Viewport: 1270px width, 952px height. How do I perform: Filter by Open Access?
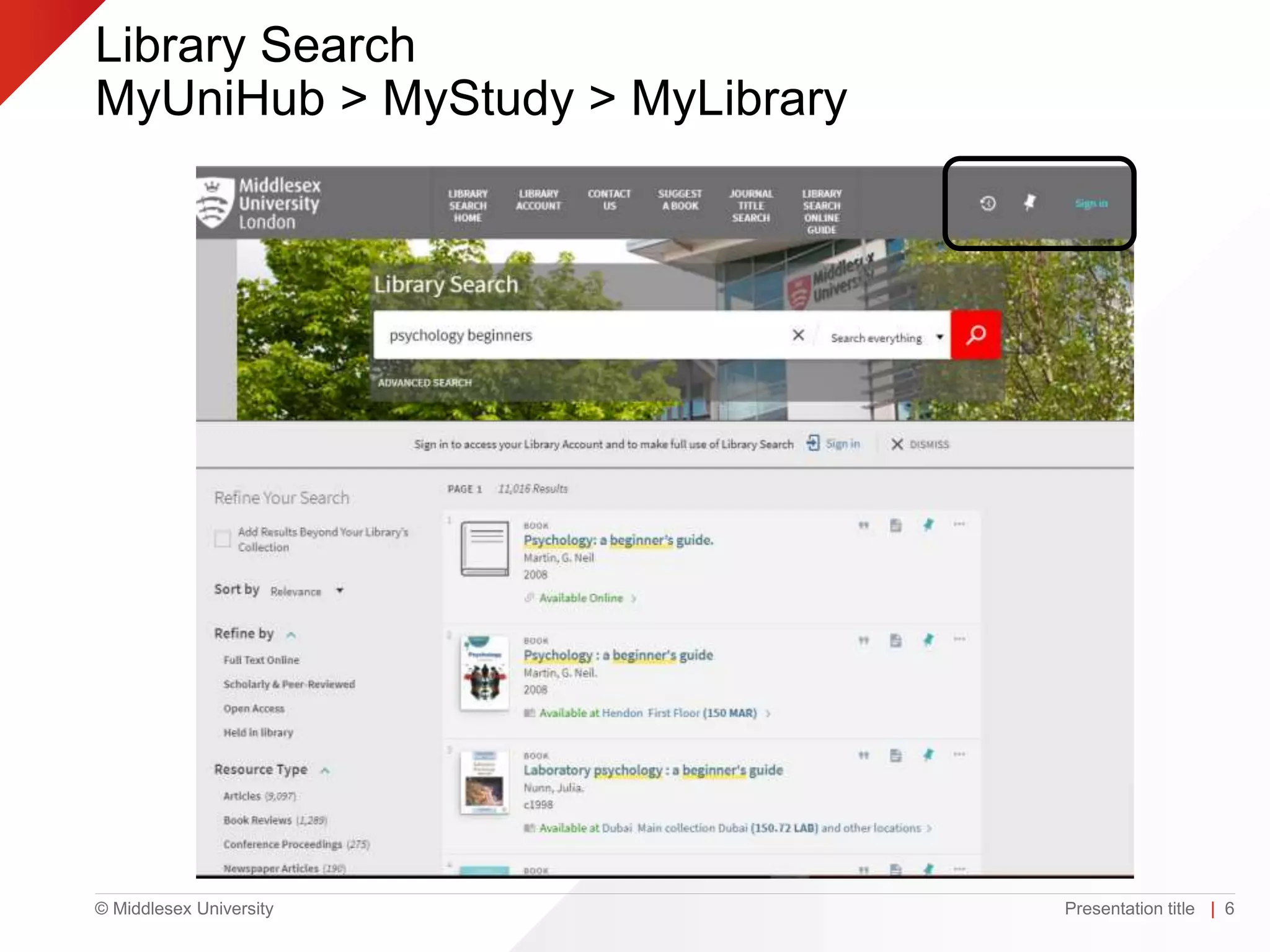click(254, 708)
